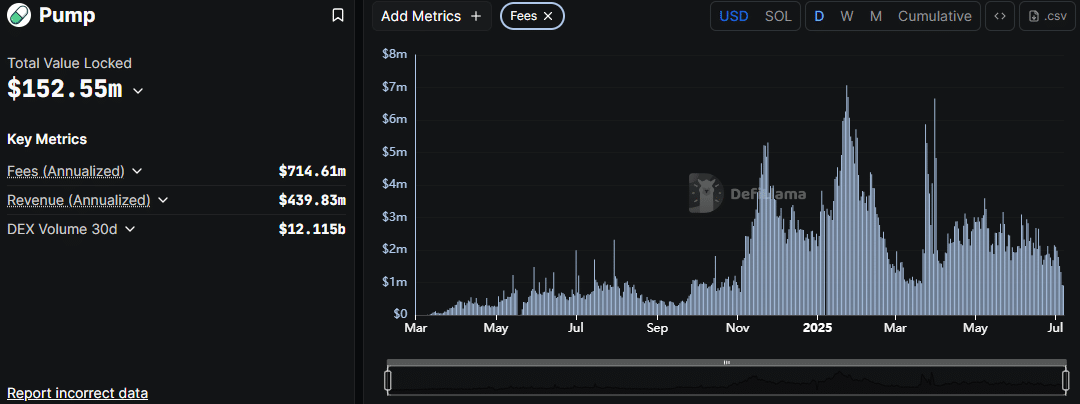
Task: Open Report incorrect data link
Action: point(77,394)
